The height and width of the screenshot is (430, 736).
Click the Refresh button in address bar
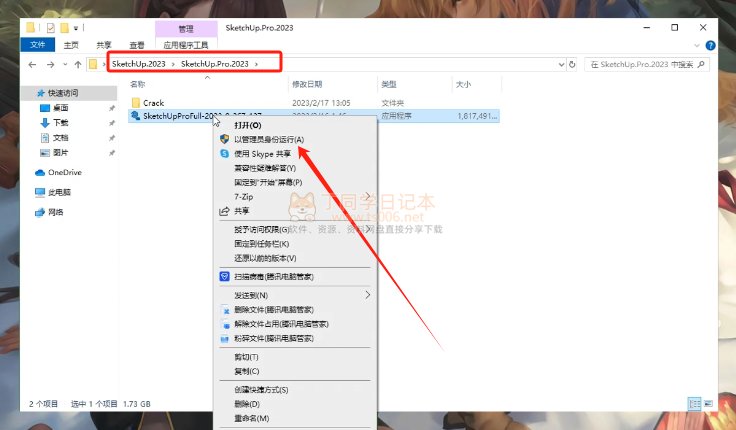point(572,65)
